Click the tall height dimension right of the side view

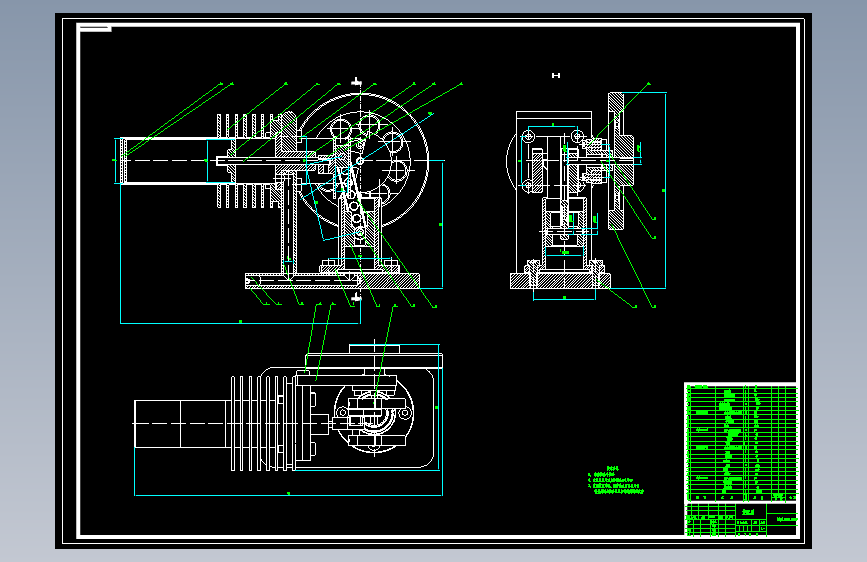pos(665,190)
